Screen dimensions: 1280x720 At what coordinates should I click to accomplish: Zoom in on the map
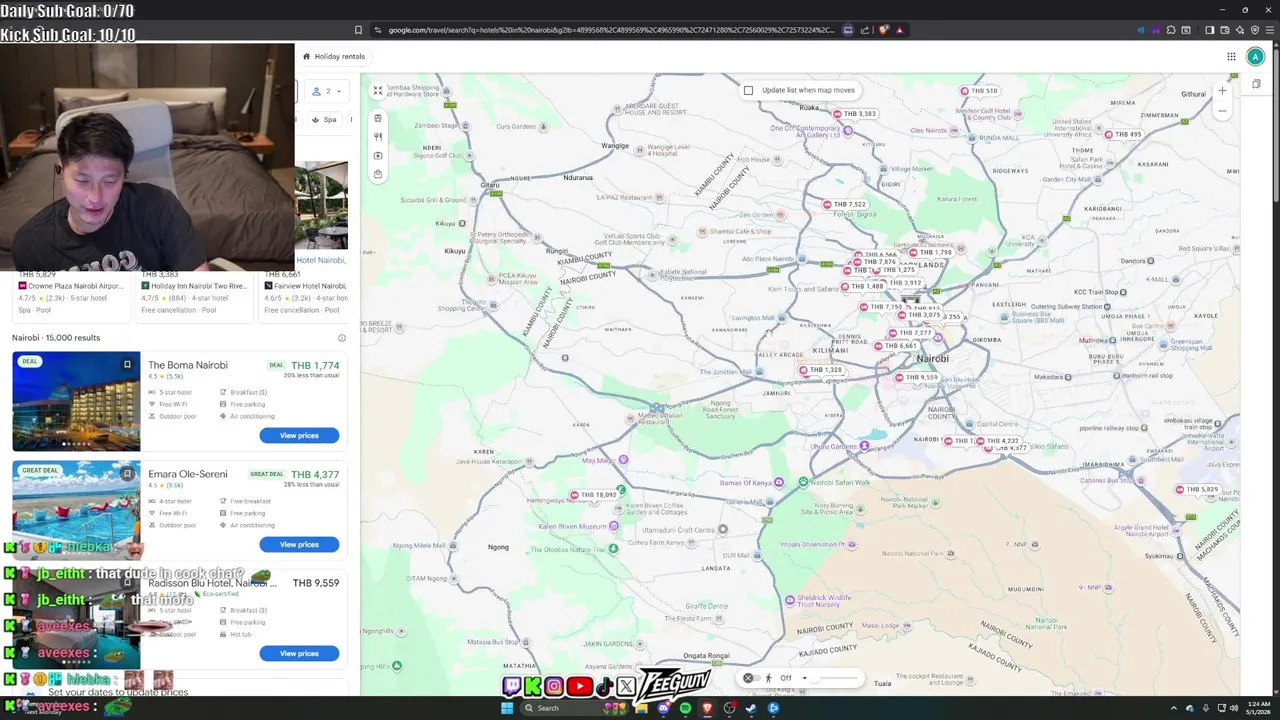pos(1221,91)
